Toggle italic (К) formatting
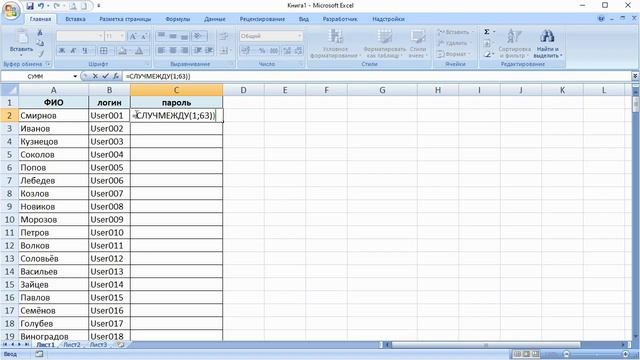This screenshot has height=360, width=640. click(73, 51)
